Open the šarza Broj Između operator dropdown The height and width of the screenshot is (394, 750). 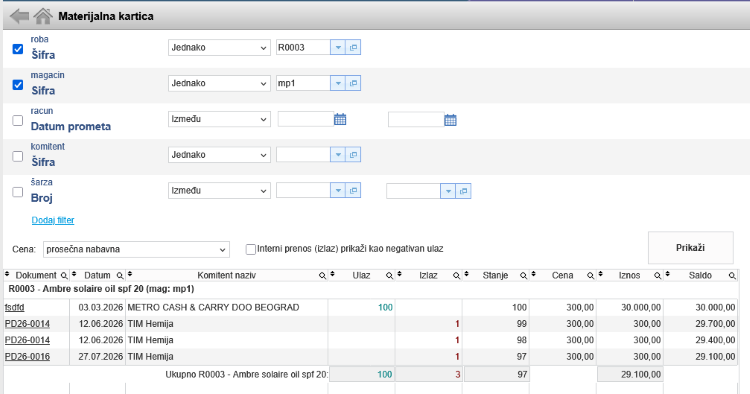click(x=219, y=190)
